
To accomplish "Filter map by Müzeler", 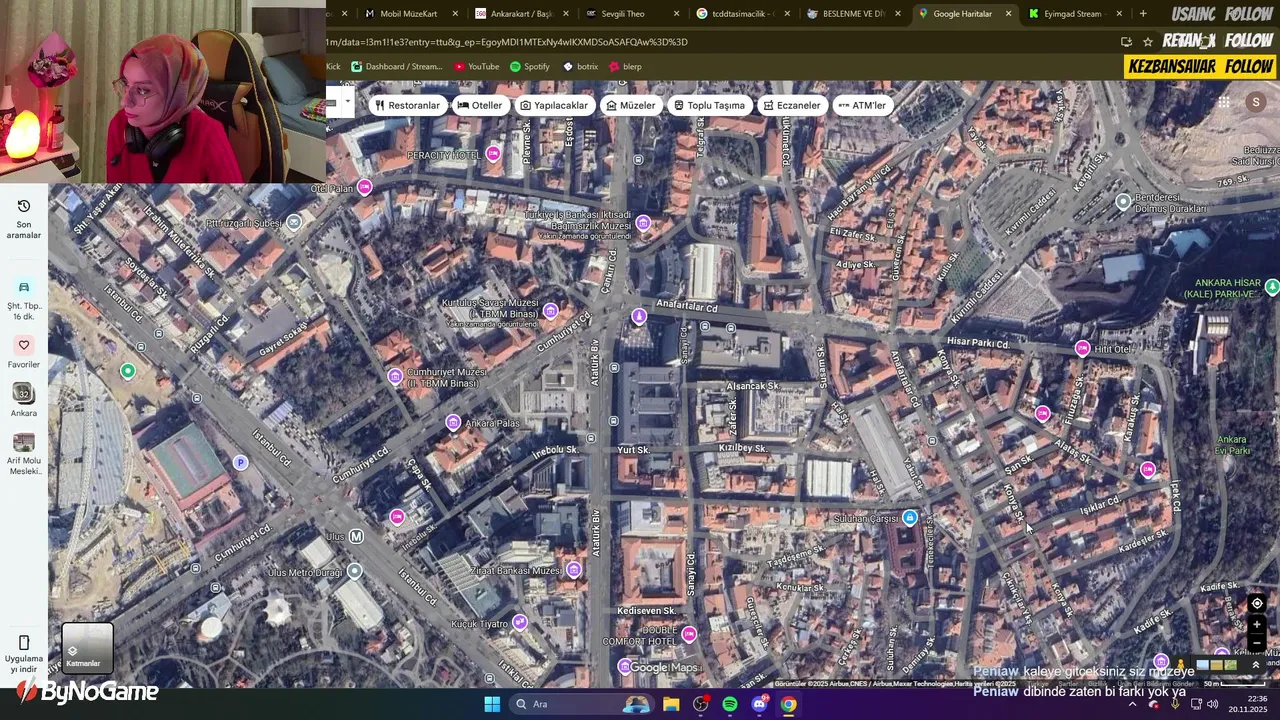I will click(631, 105).
